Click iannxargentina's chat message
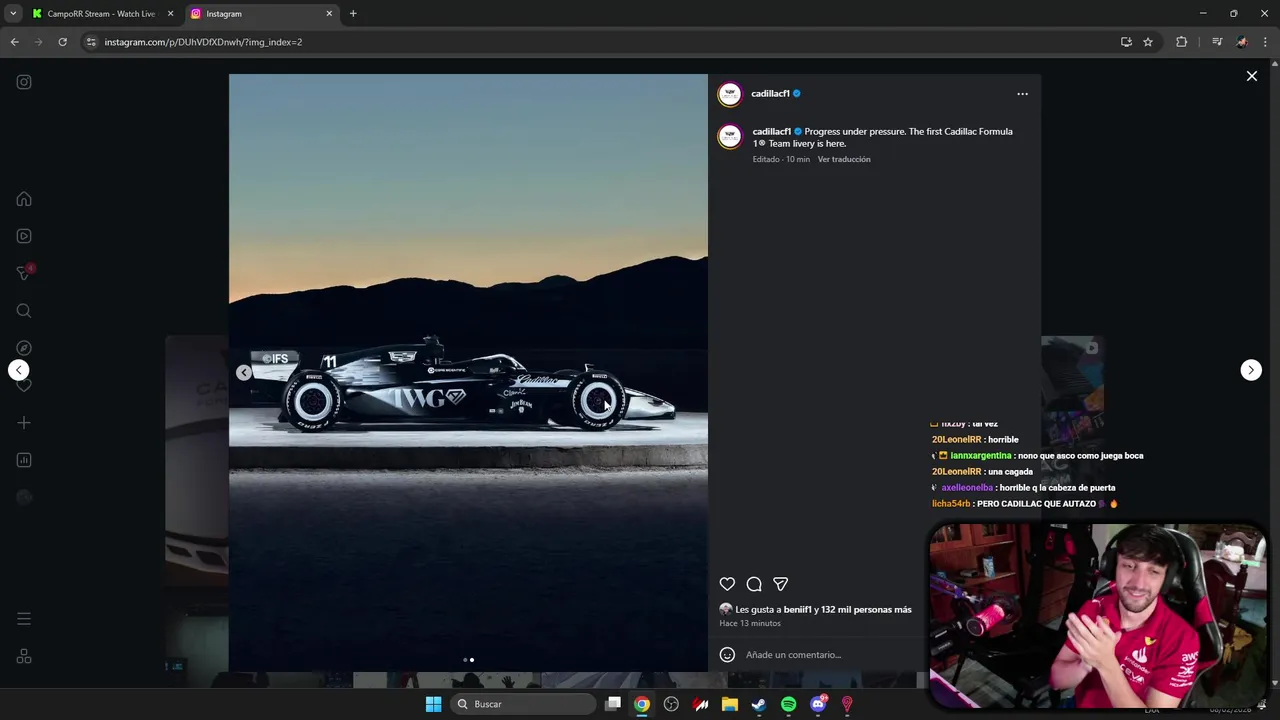The height and width of the screenshot is (720, 1280). click(x=1037, y=456)
